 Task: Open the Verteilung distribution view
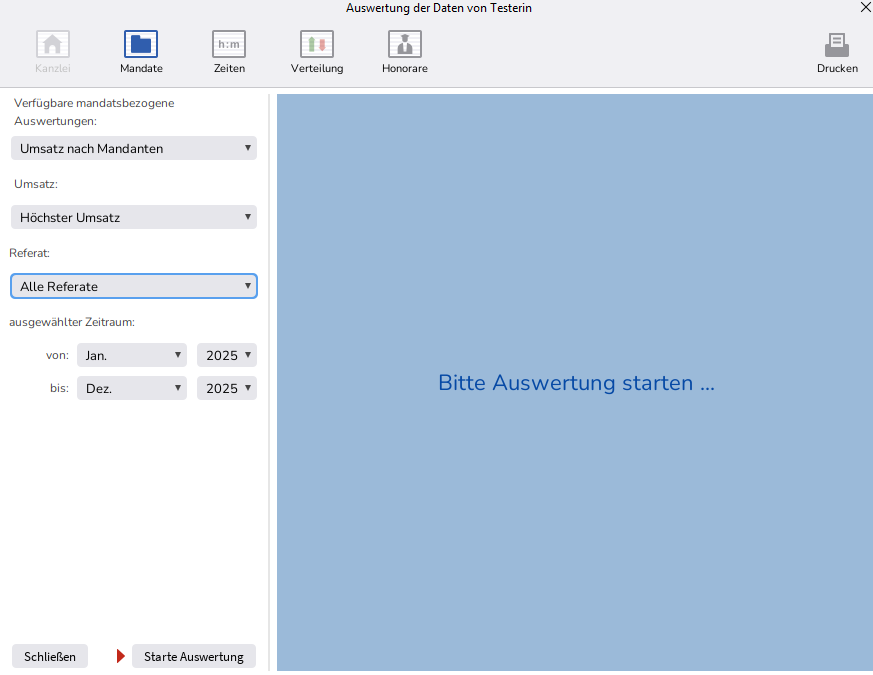coord(317,45)
